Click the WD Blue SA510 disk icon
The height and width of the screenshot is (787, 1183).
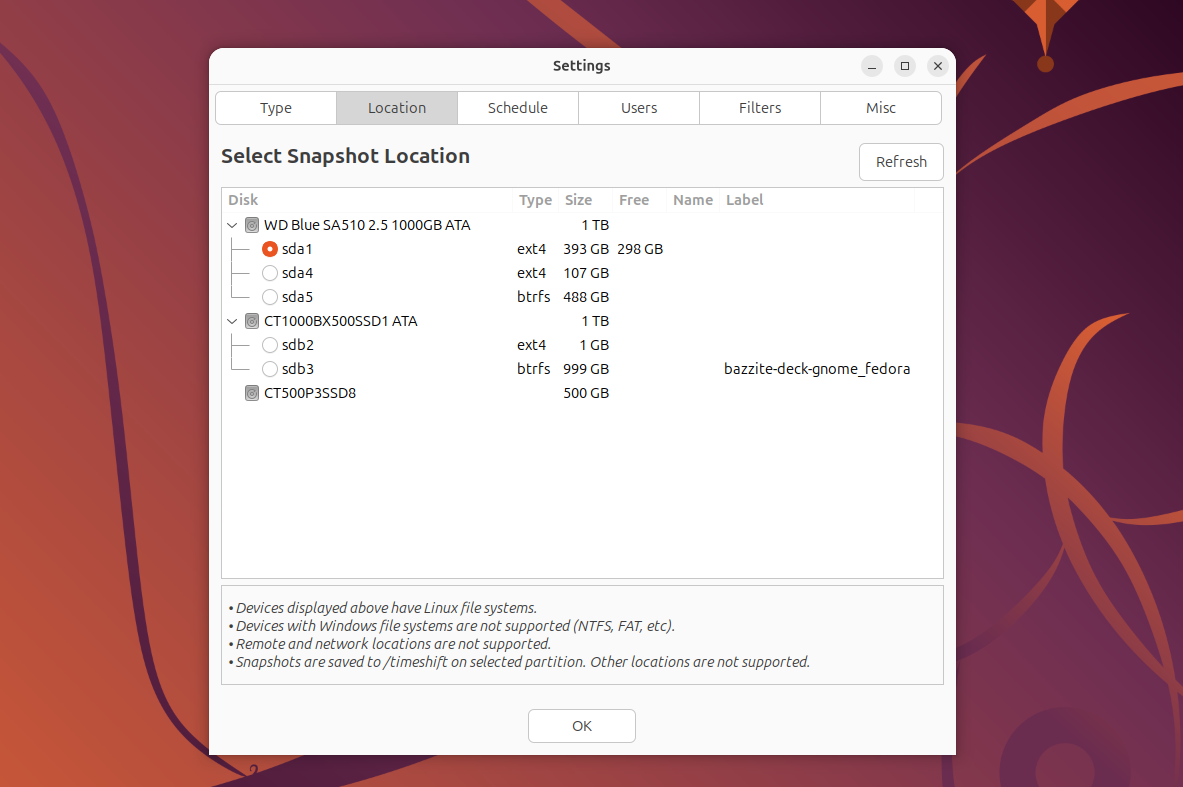[252, 225]
